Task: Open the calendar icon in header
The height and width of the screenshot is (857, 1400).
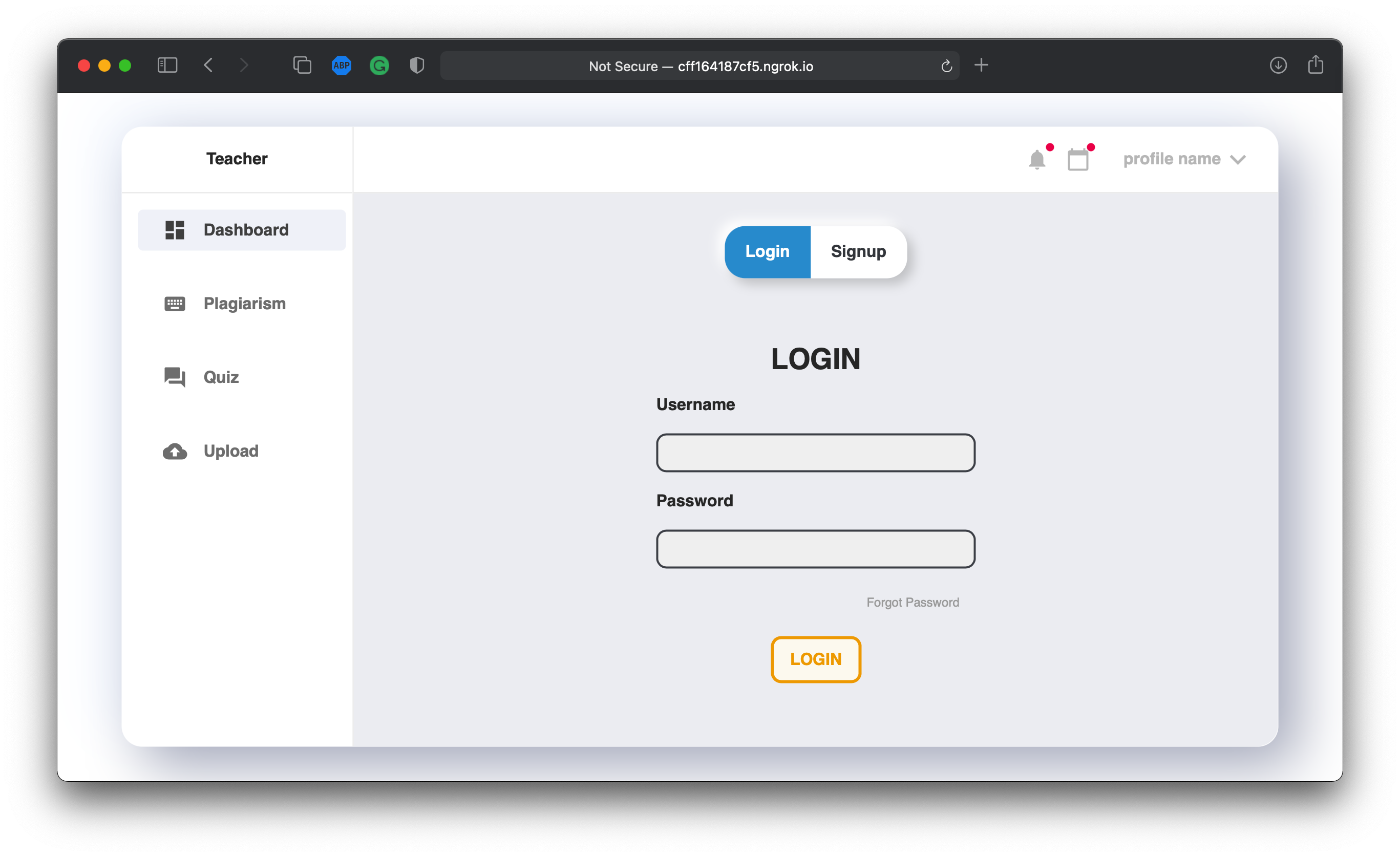Action: (x=1078, y=160)
